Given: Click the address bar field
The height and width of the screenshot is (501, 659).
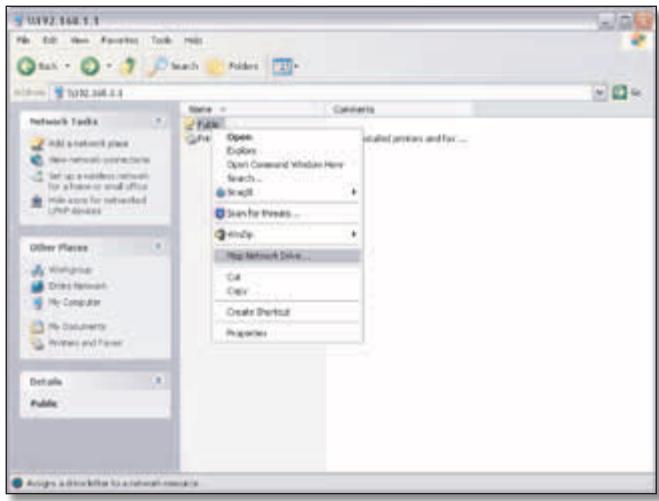Looking at the screenshot, I should [x=322, y=93].
